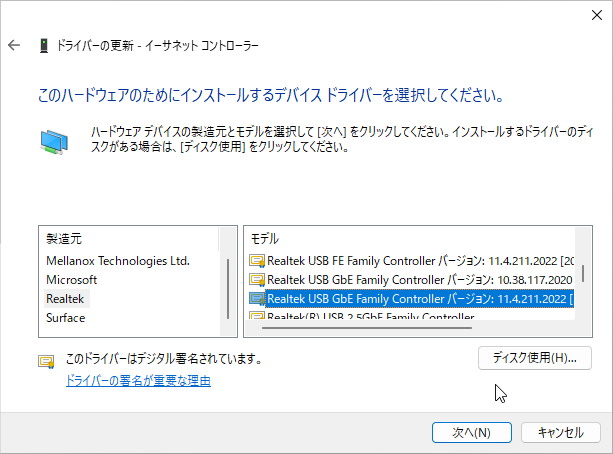Click the Realtek USB FE driver icon
Image resolution: width=613 pixels, height=454 pixels.
pyautogui.click(x=256, y=260)
